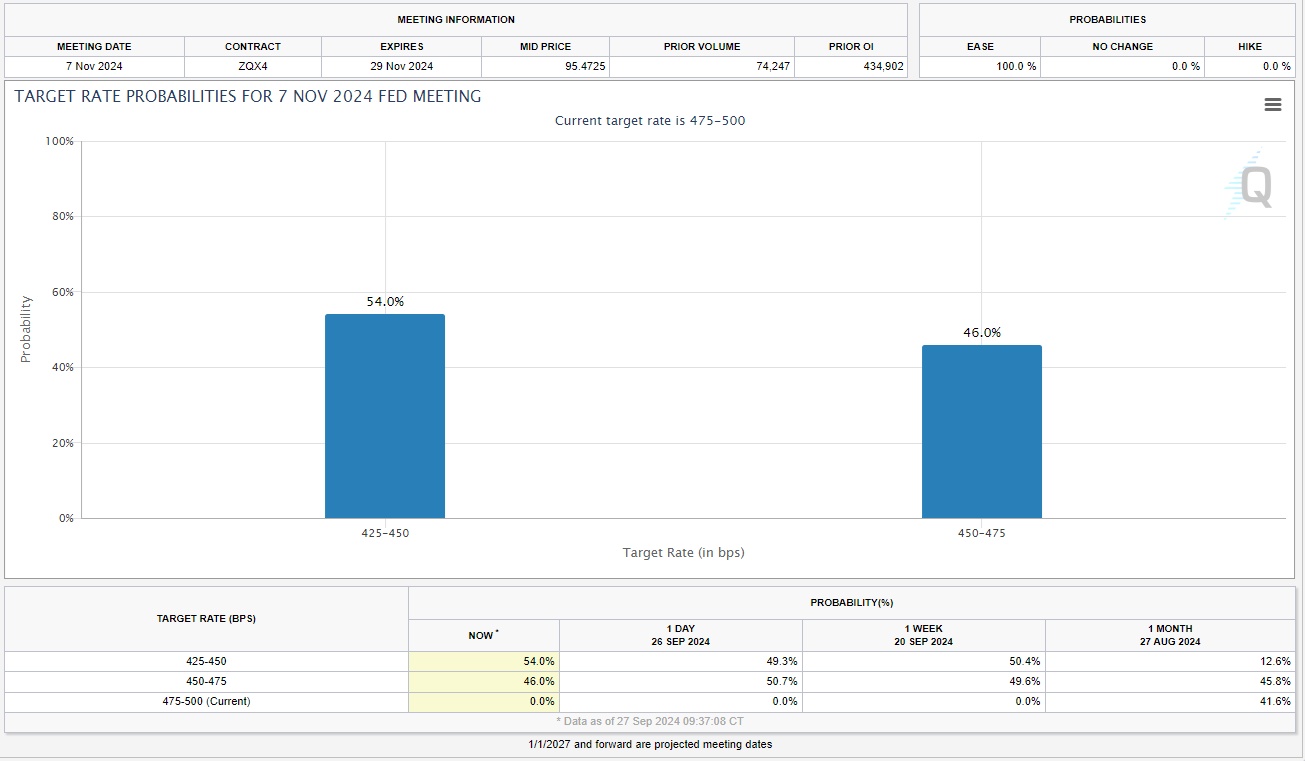Image resolution: width=1305 pixels, height=761 pixels.
Task: Click the MEETING DATE column header
Action: (x=94, y=47)
